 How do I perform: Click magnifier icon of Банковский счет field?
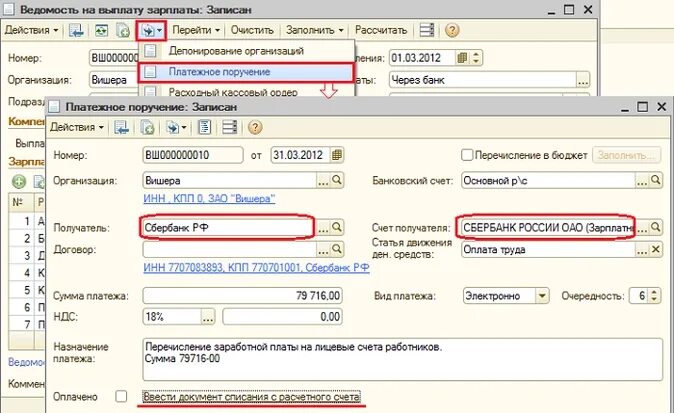[x=656, y=180]
